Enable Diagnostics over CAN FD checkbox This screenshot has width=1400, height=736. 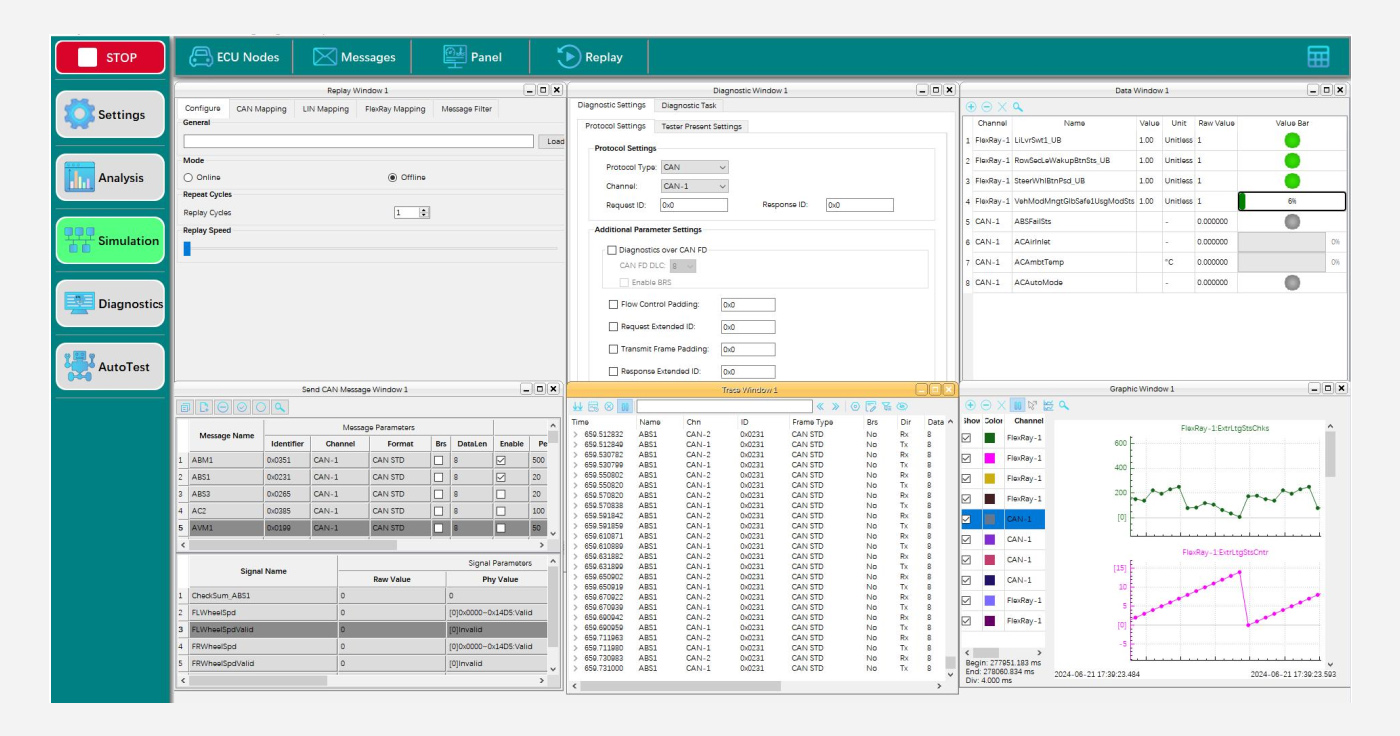coord(612,250)
